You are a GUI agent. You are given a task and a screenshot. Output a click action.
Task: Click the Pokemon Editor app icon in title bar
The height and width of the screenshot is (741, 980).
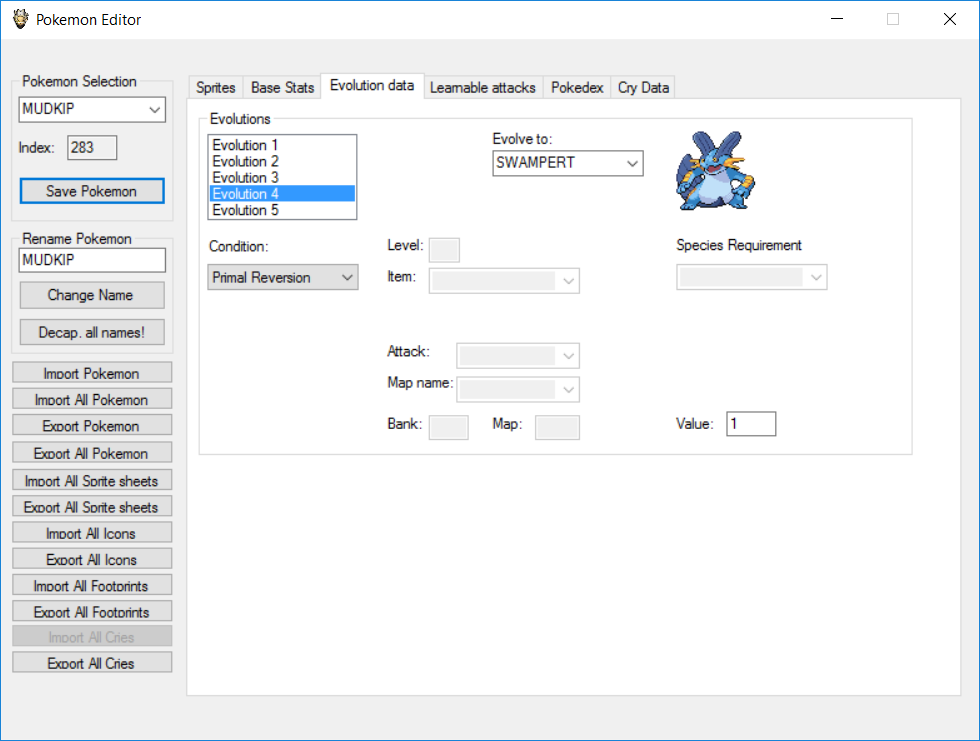pos(21,19)
